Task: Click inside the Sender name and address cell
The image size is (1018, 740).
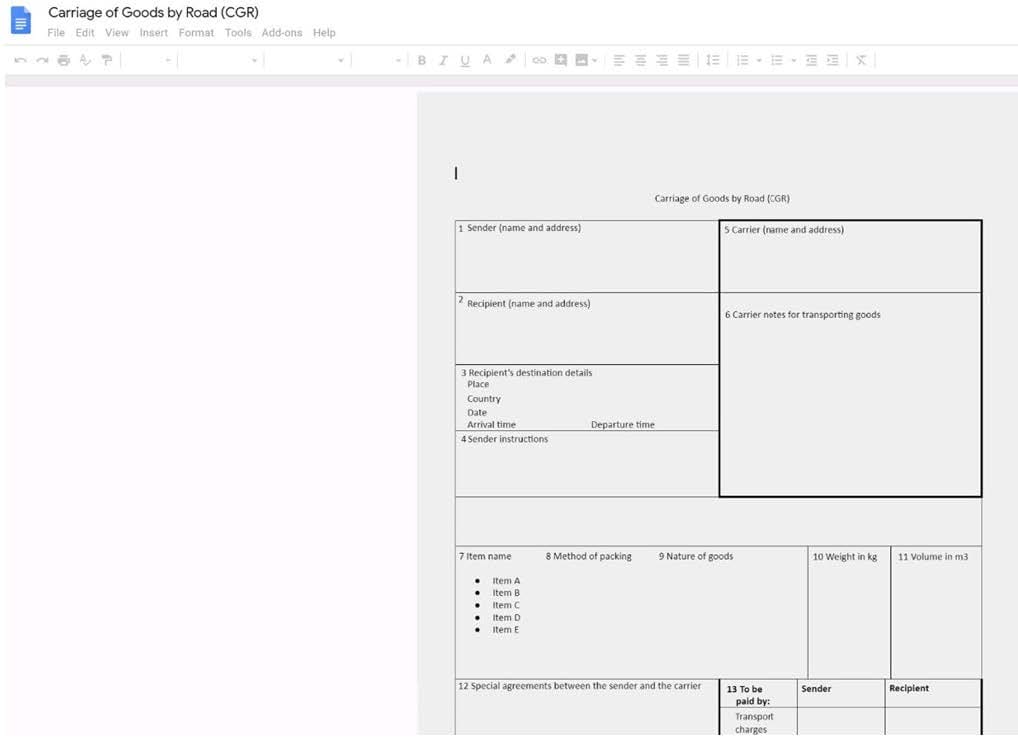Action: 586,262
